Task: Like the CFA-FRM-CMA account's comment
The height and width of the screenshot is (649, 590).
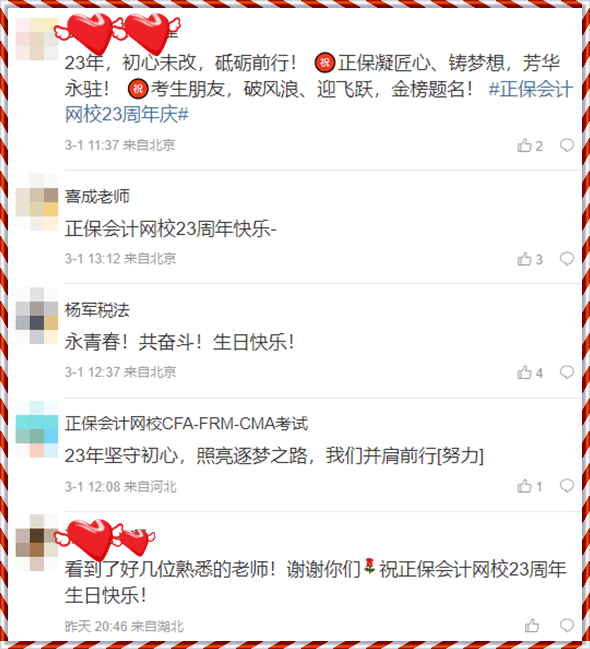Action: tap(529, 486)
